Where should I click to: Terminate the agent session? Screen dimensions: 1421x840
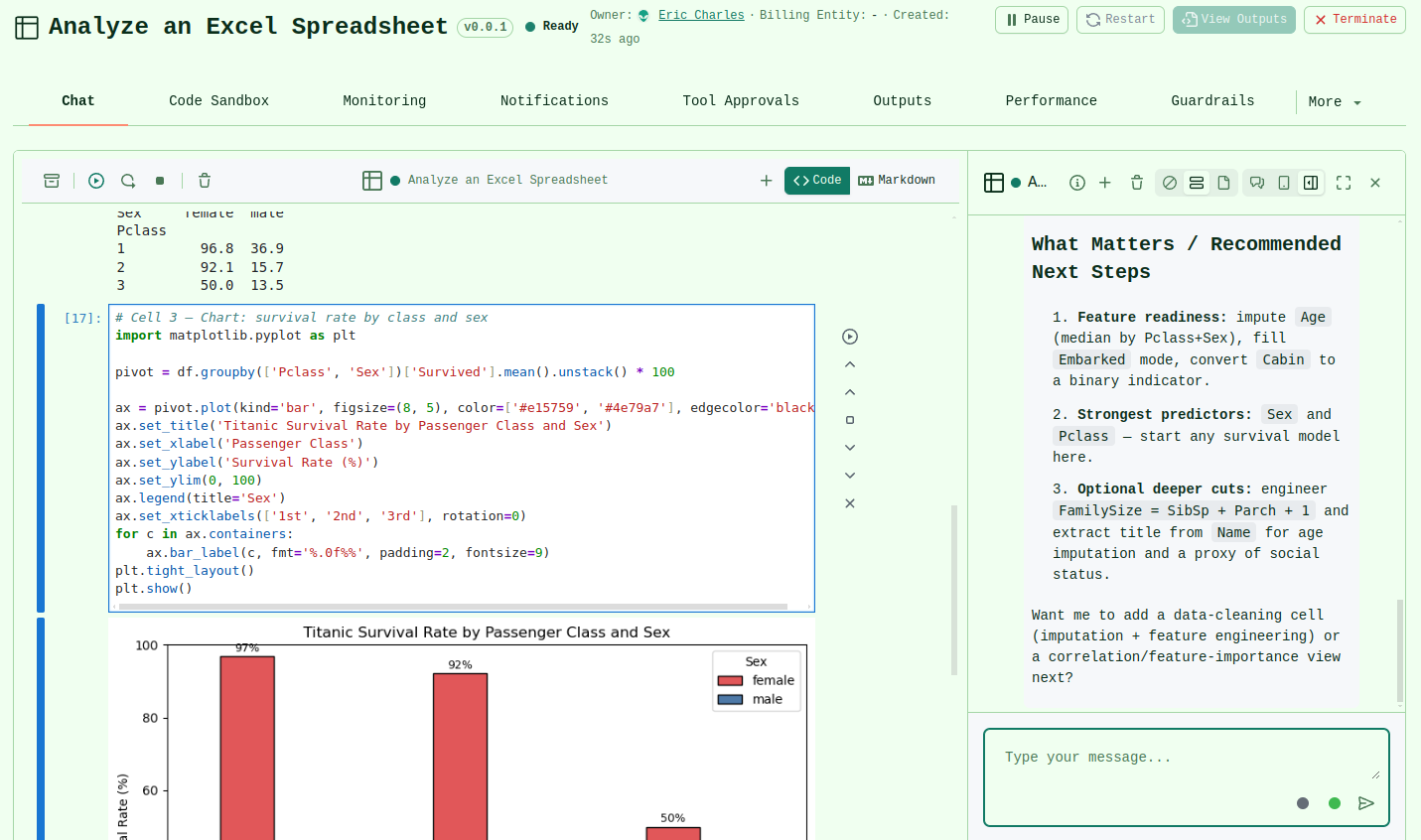[1354, 20]
